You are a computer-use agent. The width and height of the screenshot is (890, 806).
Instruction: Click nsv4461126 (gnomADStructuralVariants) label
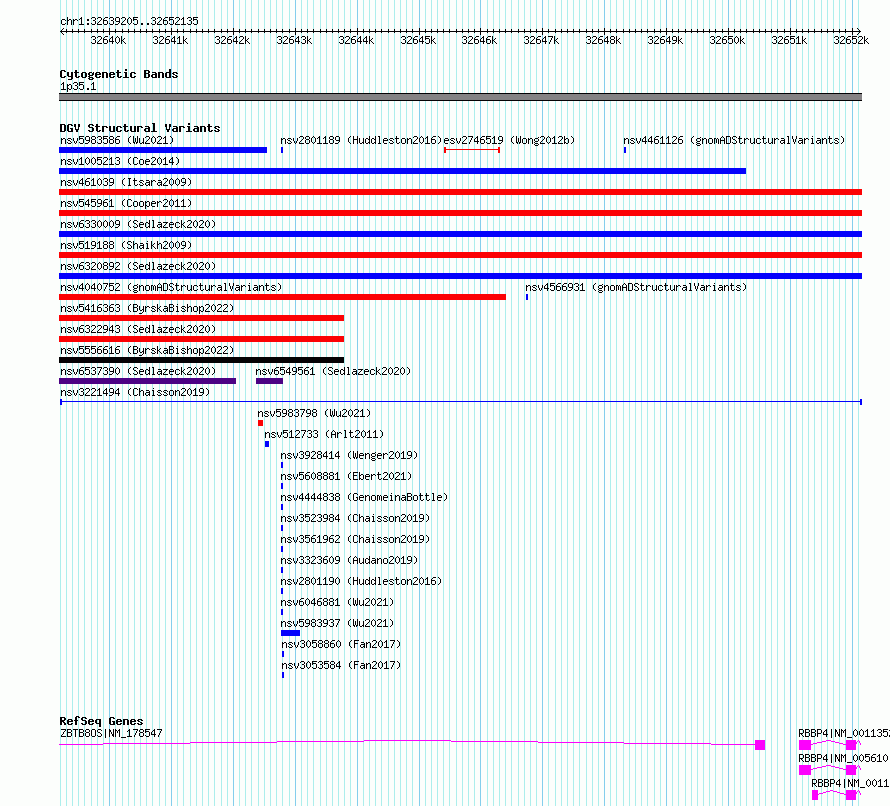pos(734,140)
